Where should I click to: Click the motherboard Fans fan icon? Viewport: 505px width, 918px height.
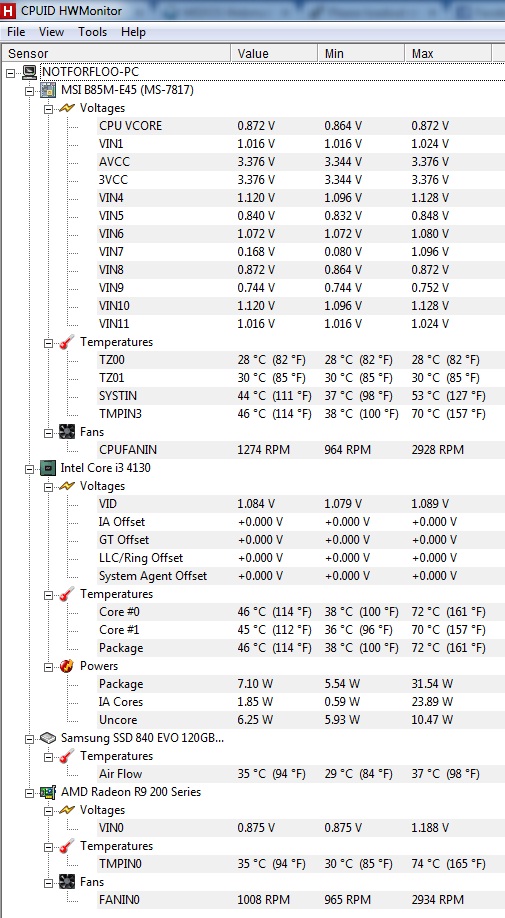pos(67,432)
